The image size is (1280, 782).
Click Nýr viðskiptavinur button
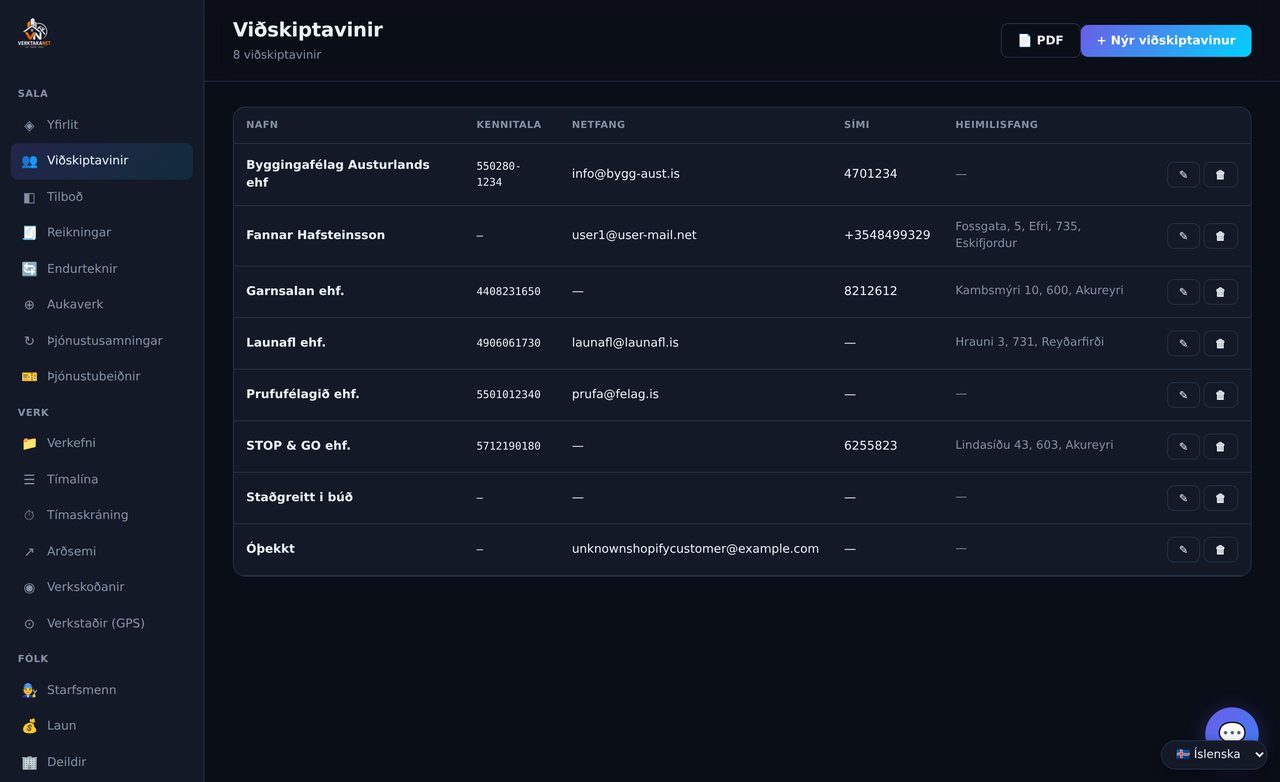pyautogui.click(x=1166, y=41)
